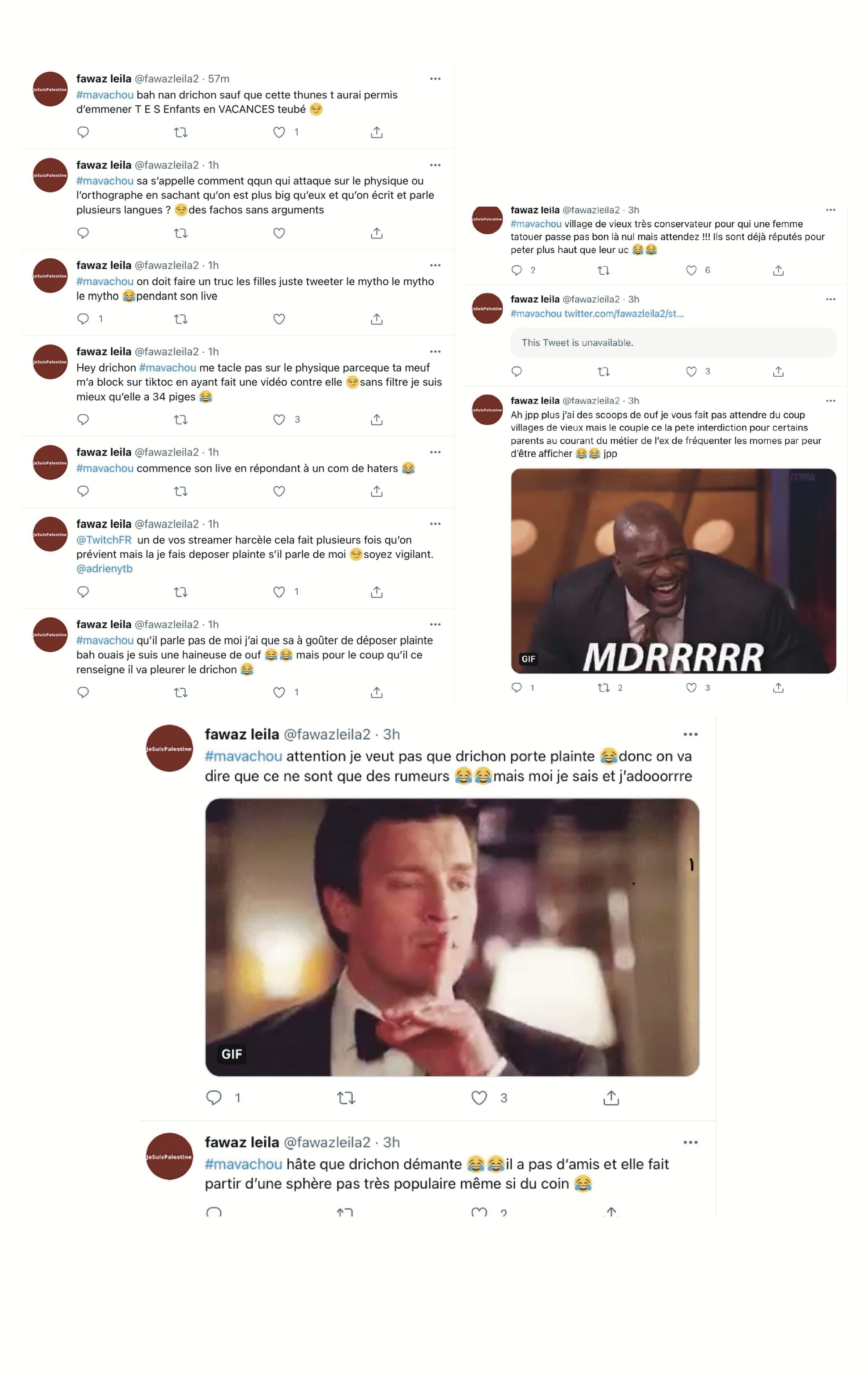Viewport: 868px width, 1375px height.
Task: Share the tweet with the shushing man GIF
Action: coord(610,1097)
